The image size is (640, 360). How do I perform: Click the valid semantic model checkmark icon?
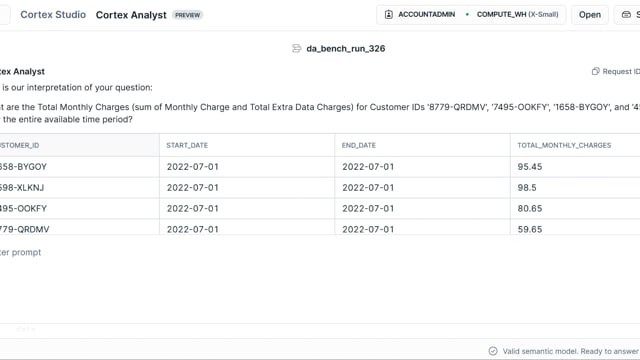[493, 351]
